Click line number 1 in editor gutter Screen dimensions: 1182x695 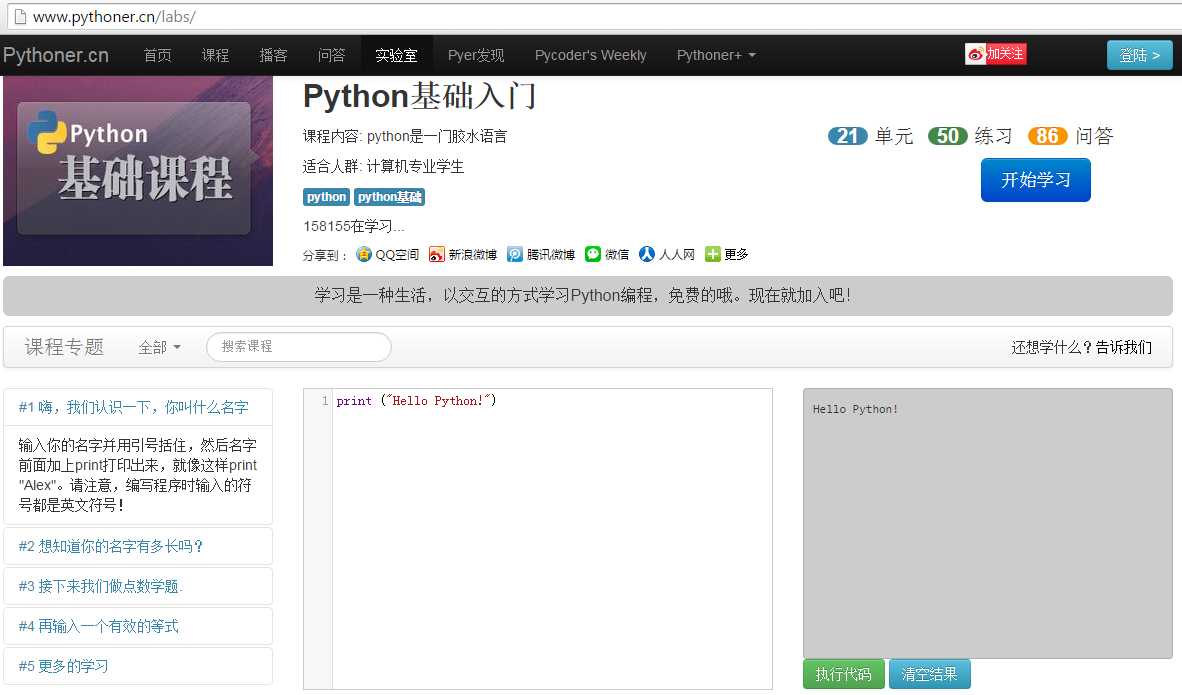point(325,400)
